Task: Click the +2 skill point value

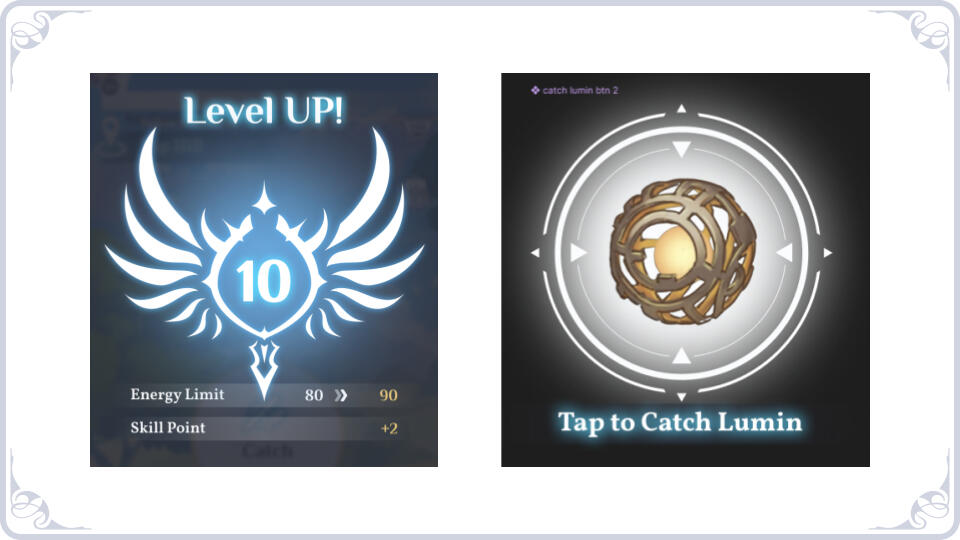Action: (389, 428)
